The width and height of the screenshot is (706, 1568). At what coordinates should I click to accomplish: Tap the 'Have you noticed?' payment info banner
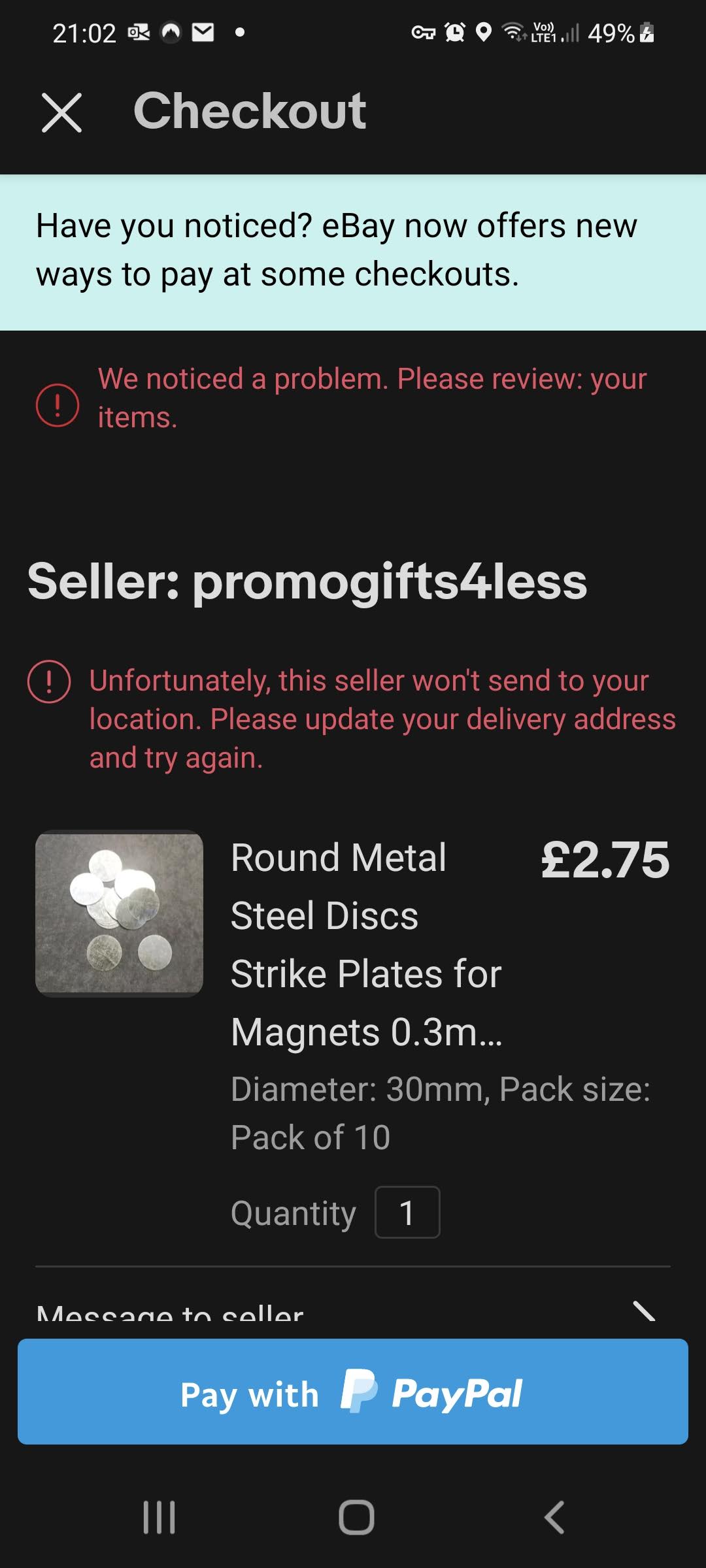(x=353, y=251)
